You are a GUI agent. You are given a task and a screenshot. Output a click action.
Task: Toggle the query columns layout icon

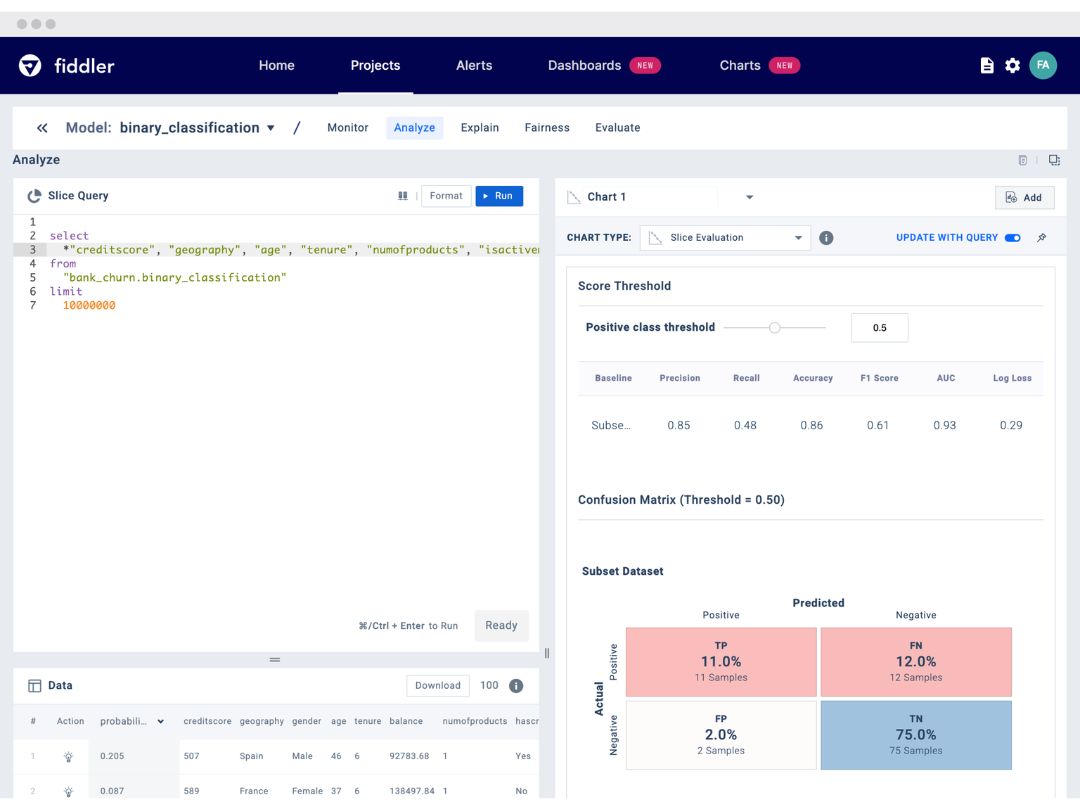click(x=403, y=196)
